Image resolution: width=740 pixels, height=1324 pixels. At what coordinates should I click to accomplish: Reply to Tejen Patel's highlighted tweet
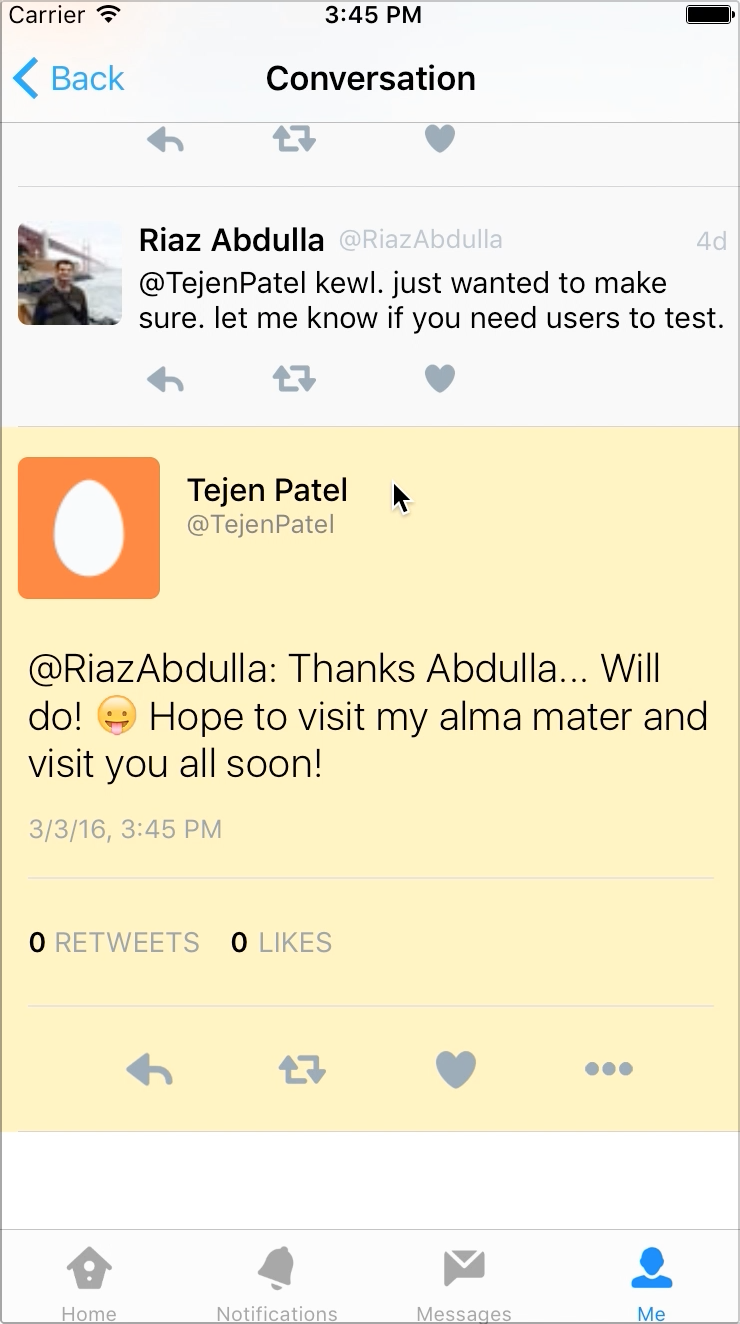(x=150, y=1070)
